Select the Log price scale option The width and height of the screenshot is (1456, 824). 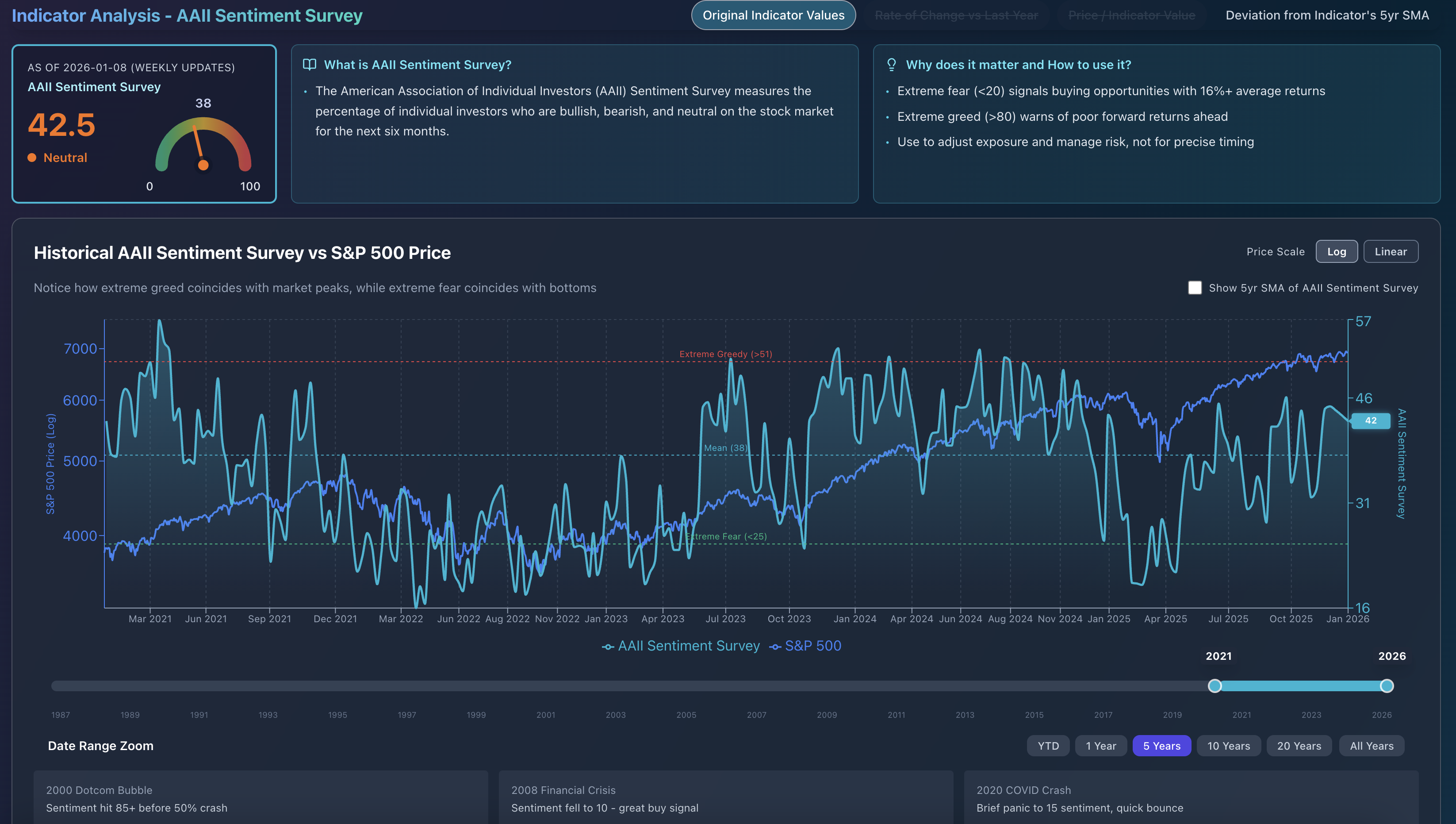click(1337, 251)
